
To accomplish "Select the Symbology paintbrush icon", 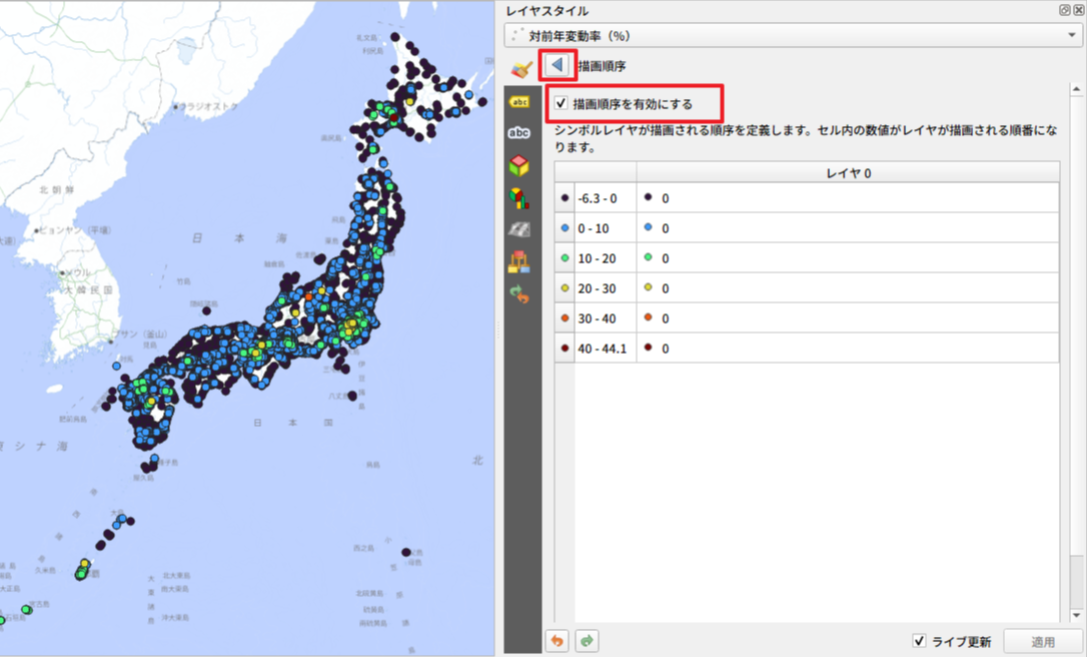I will tap(520, 68).
